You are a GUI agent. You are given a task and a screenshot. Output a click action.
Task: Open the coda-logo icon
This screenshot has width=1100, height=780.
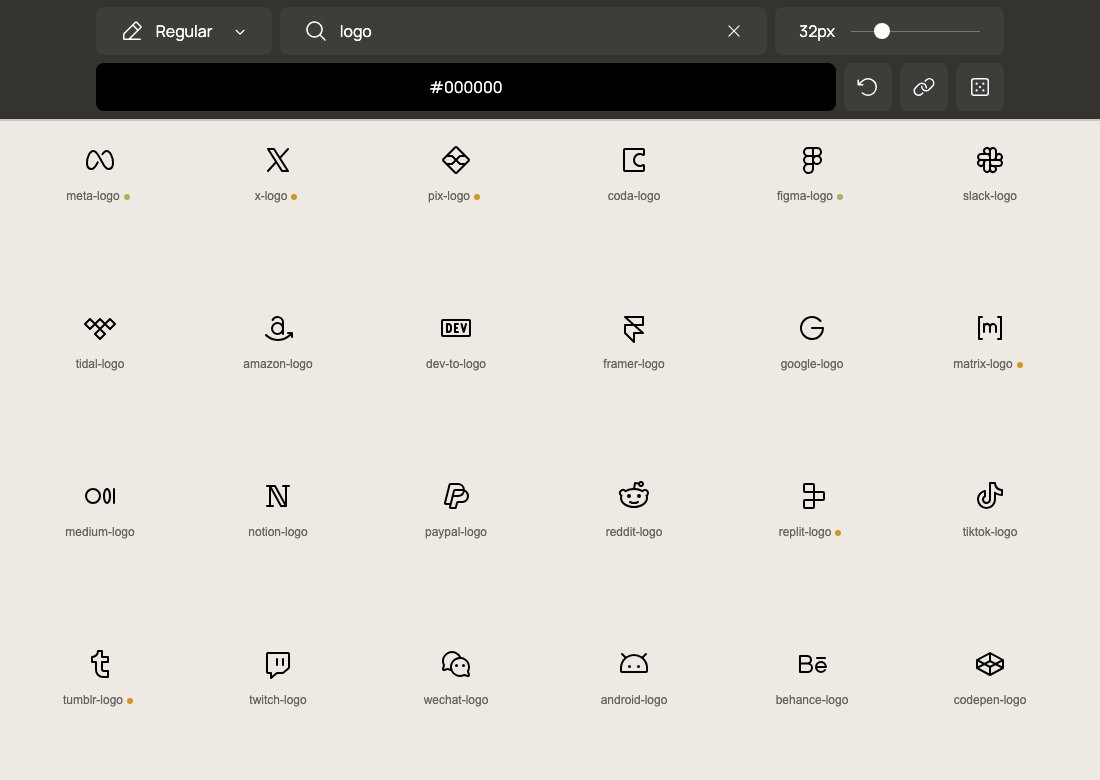click(x=633, y=160)
